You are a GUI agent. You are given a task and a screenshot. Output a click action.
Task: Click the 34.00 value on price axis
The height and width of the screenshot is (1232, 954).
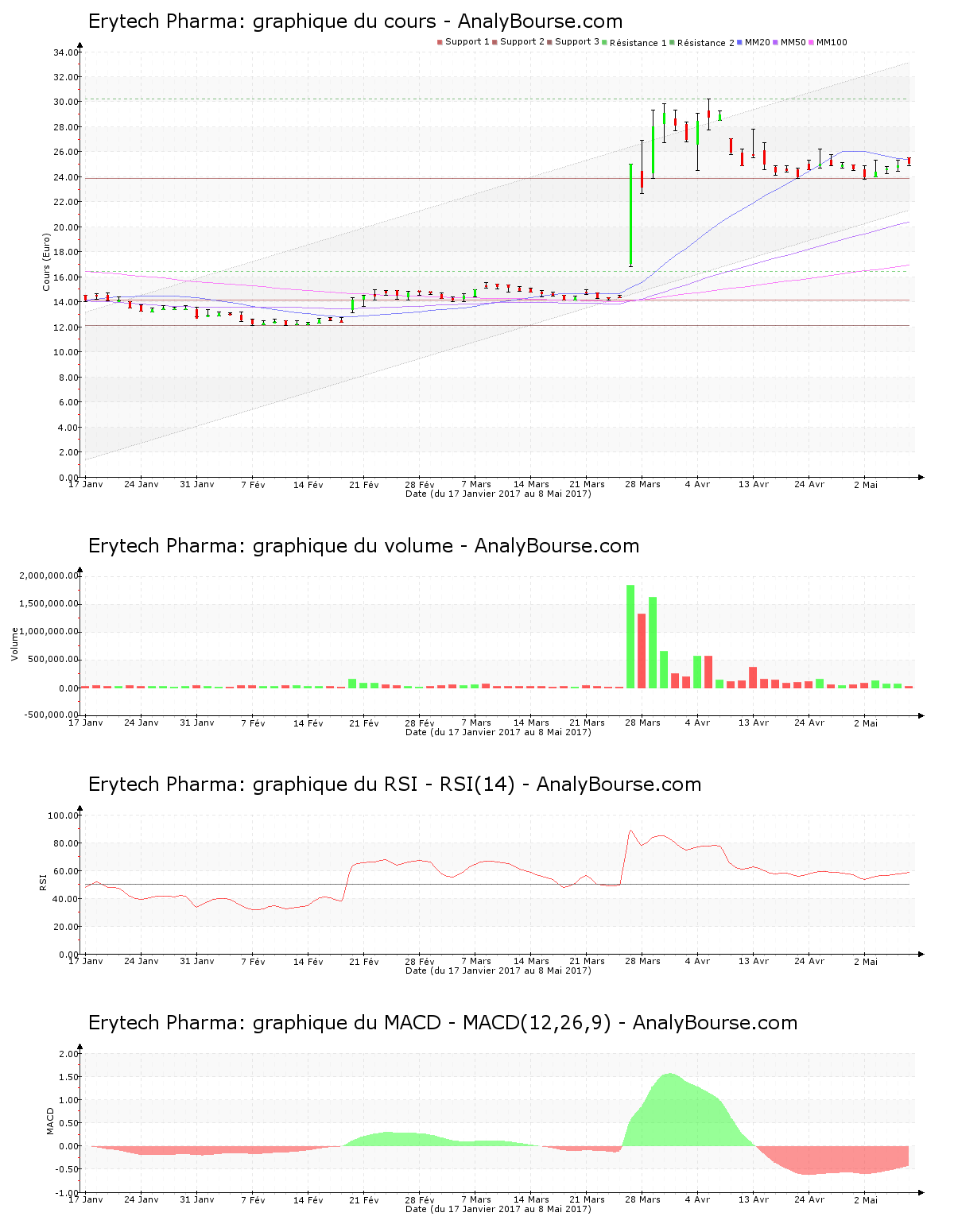(65, 52)
